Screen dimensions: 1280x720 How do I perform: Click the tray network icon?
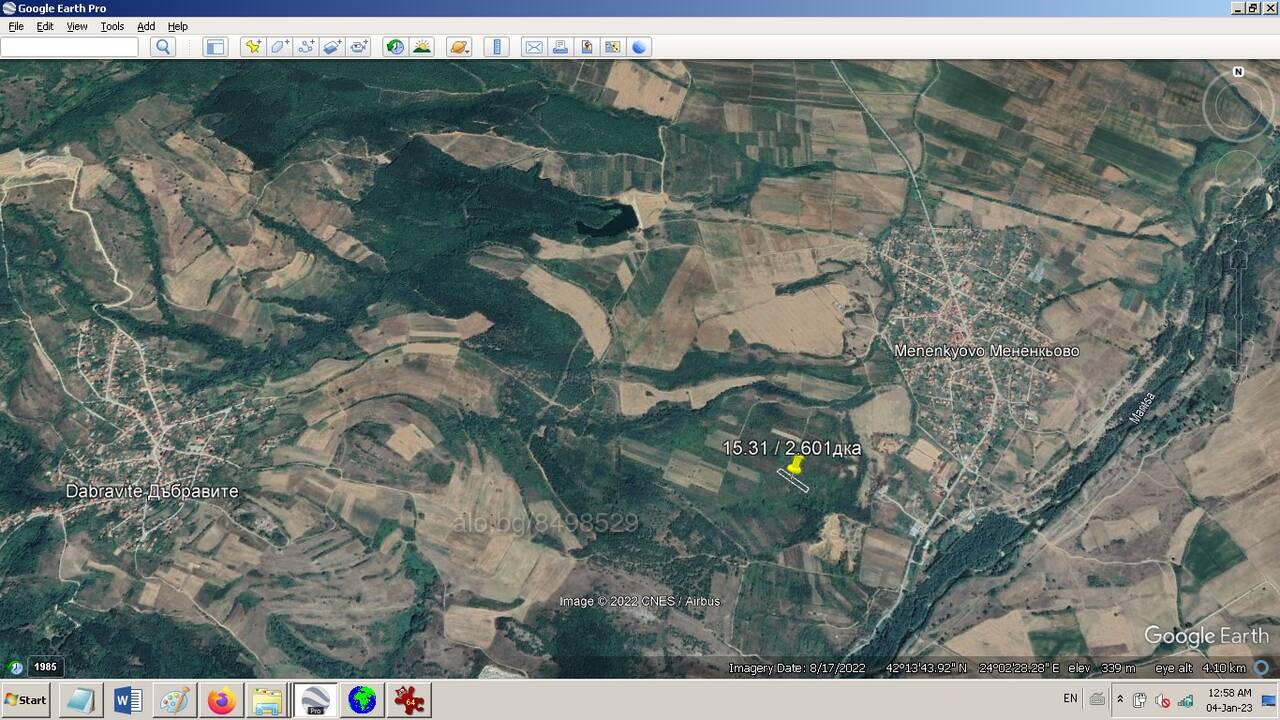pos(1185,700)
